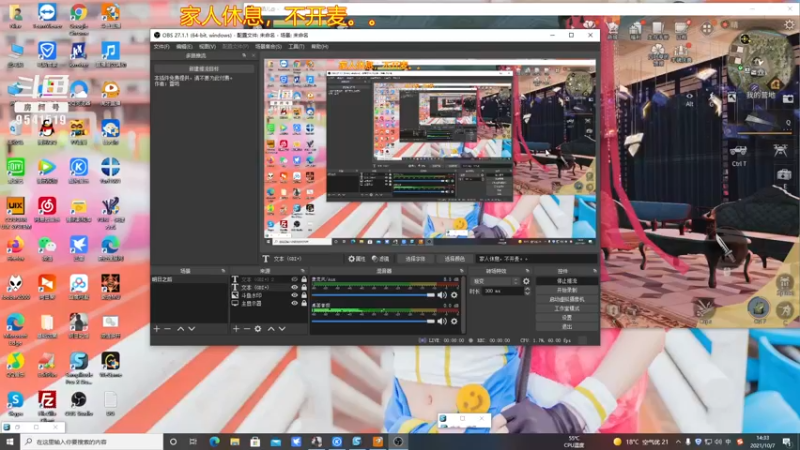Open the Windows Start menu
The width and height of the screenshot is (800, 450).
pos(9,441)
